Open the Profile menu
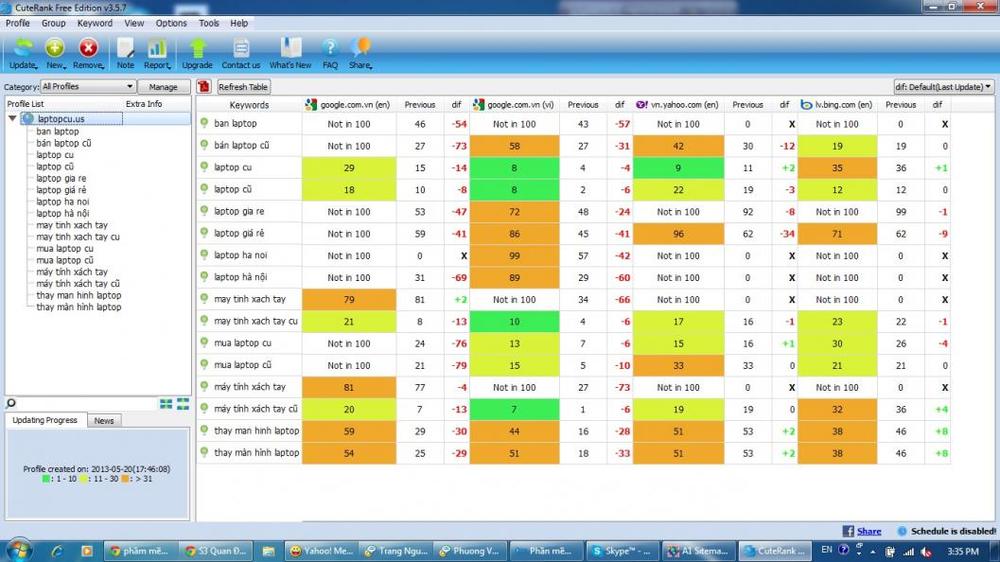This screenshot has height=562, width=1000. (x=18, y=23)
